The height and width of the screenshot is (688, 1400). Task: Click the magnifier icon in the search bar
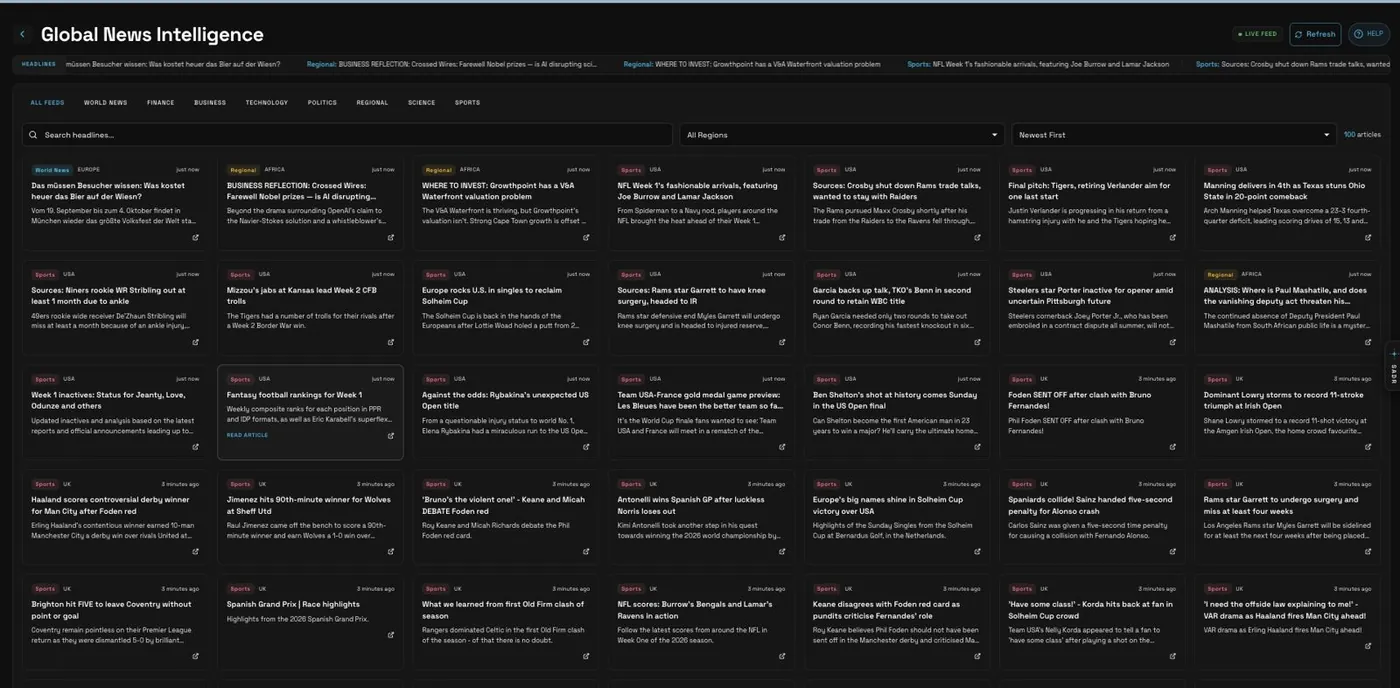click(33, 135)
